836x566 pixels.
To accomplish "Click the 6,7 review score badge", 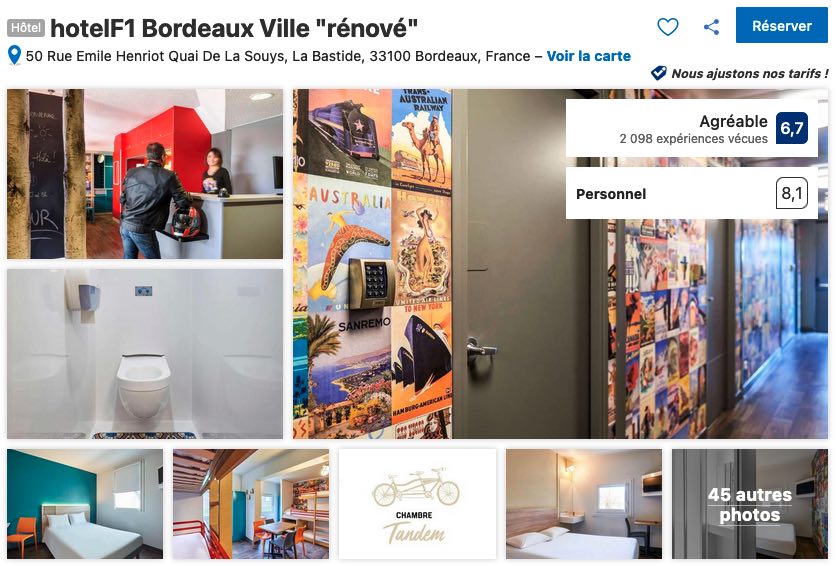I will tap(792, 128).
